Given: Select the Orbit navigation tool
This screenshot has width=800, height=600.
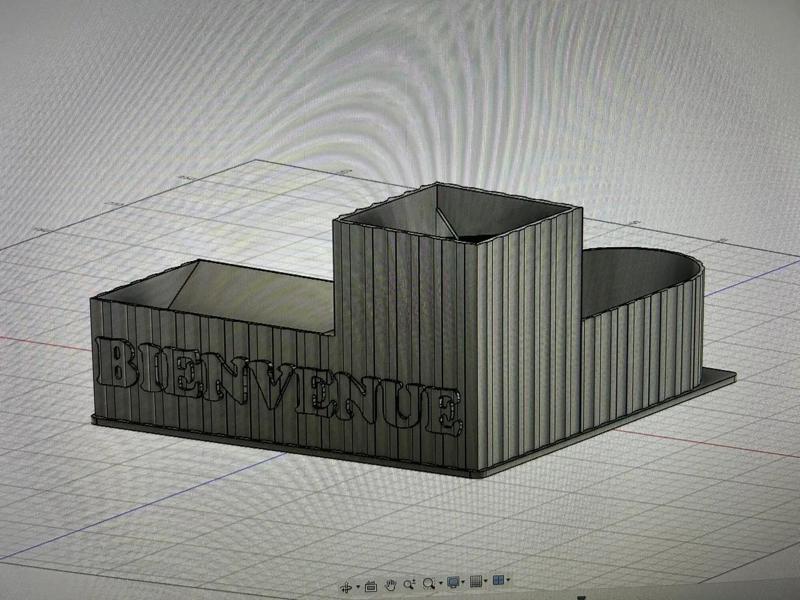Looking at the screenshot, I should click(x=346, y=587).
